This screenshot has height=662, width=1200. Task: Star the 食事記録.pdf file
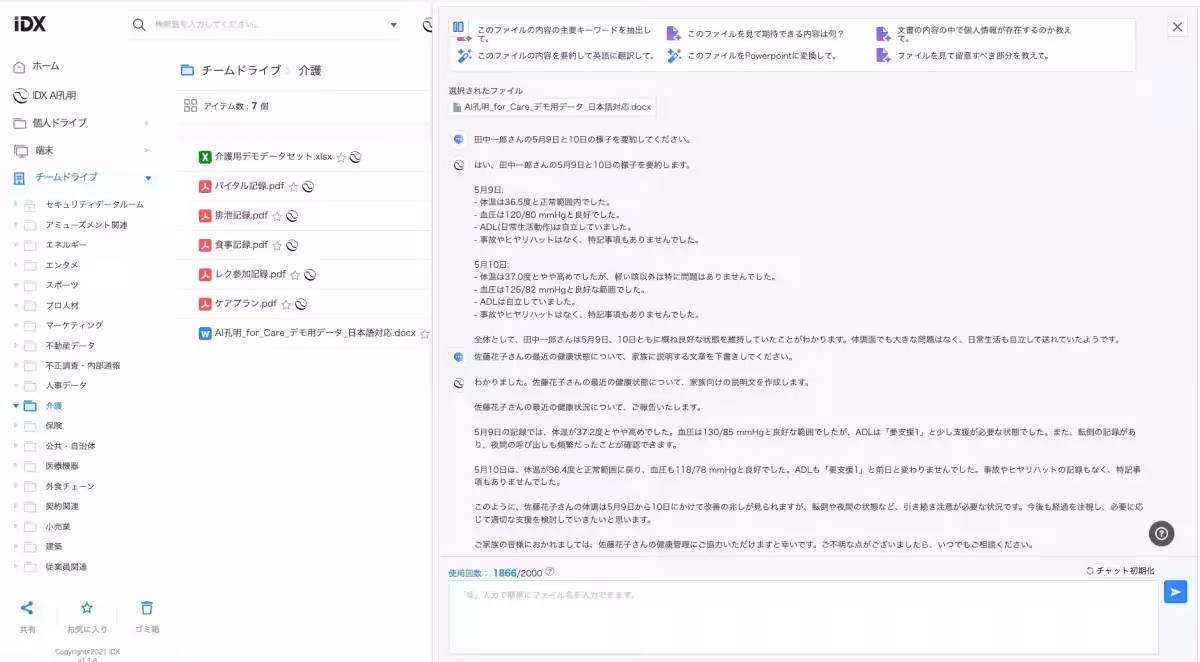click(277, 245)
